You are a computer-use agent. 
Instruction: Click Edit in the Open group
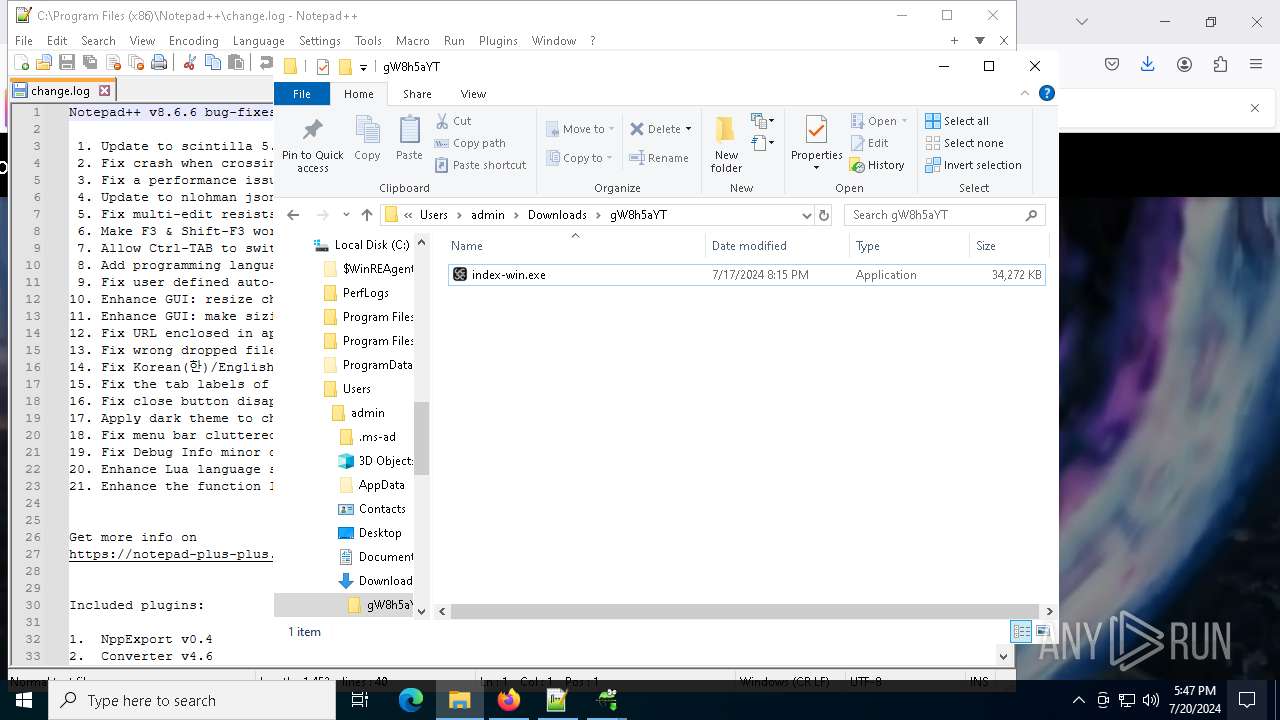click(869, 143)
